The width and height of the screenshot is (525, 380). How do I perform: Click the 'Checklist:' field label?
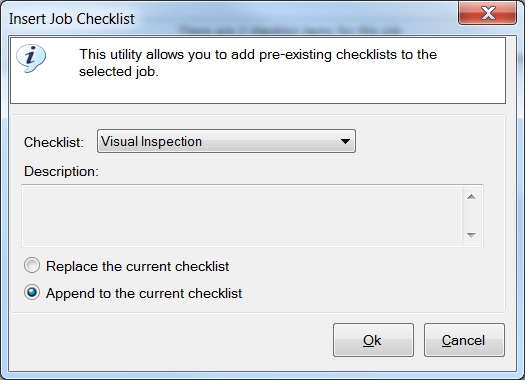tap(54, 142)
